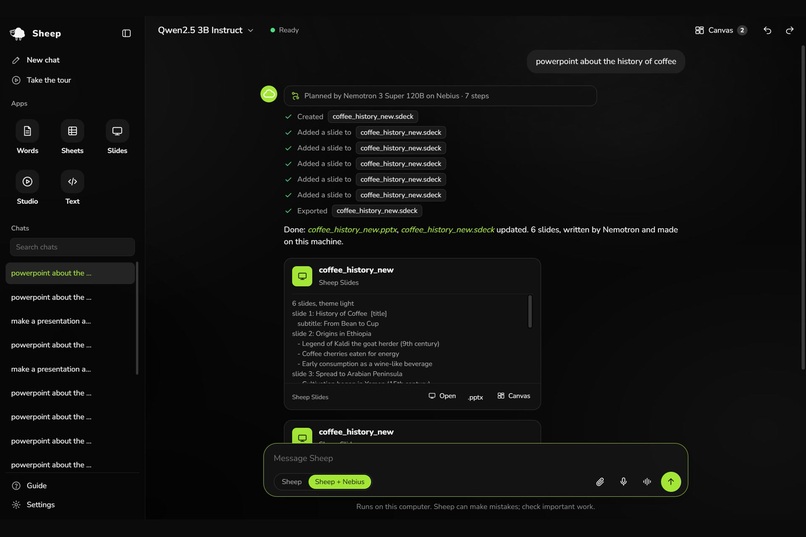The height and width of the screenshot is (537, 806).
Task: Click the green Sheep assistant avatar
Action: click(x=269, y=94)
